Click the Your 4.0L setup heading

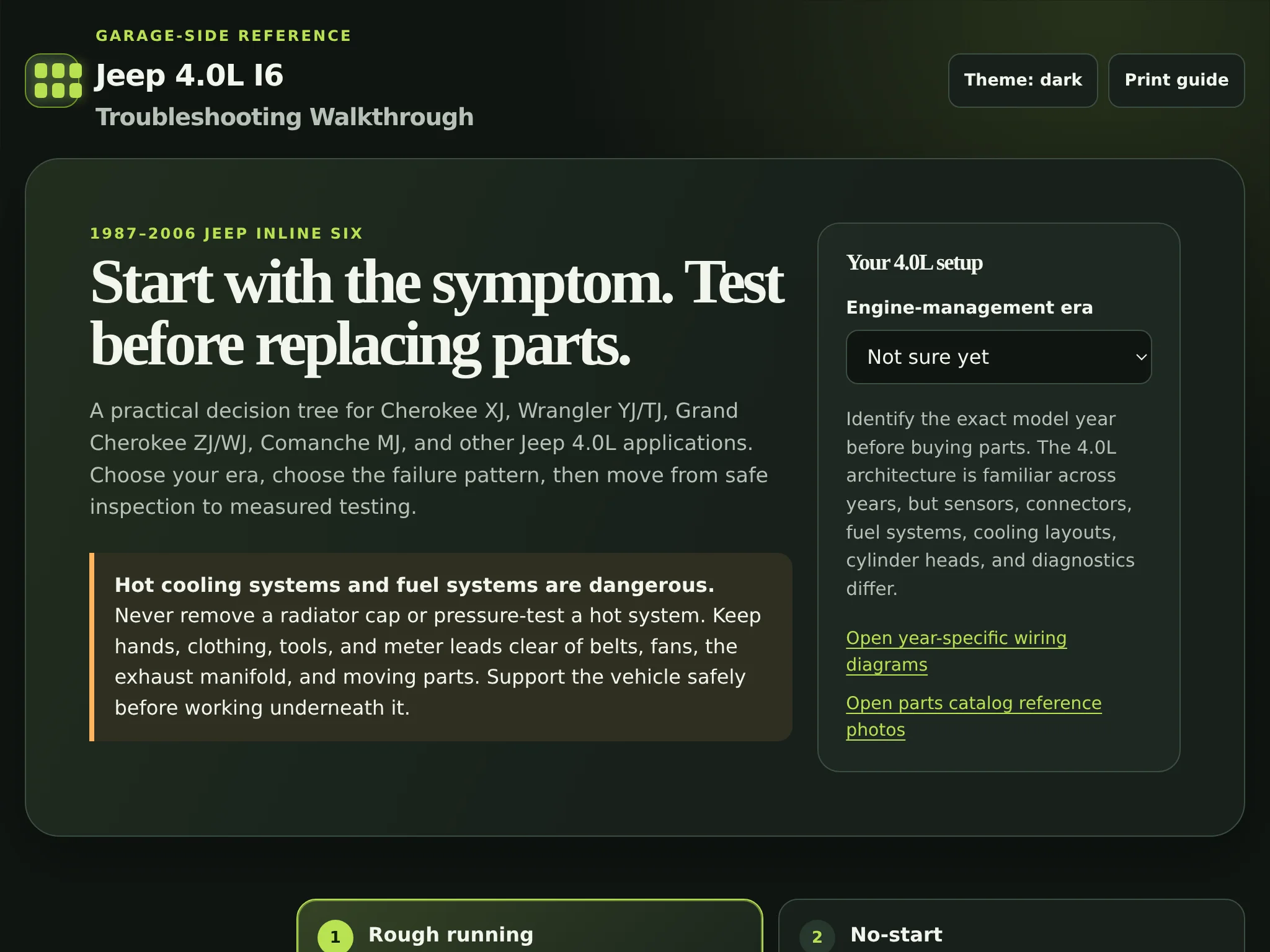tap(914, 263)
